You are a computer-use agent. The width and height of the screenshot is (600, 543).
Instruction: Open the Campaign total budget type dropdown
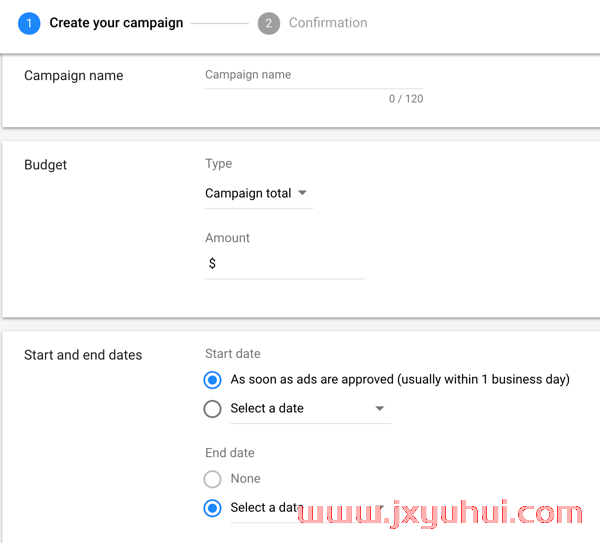pos(259,194)
